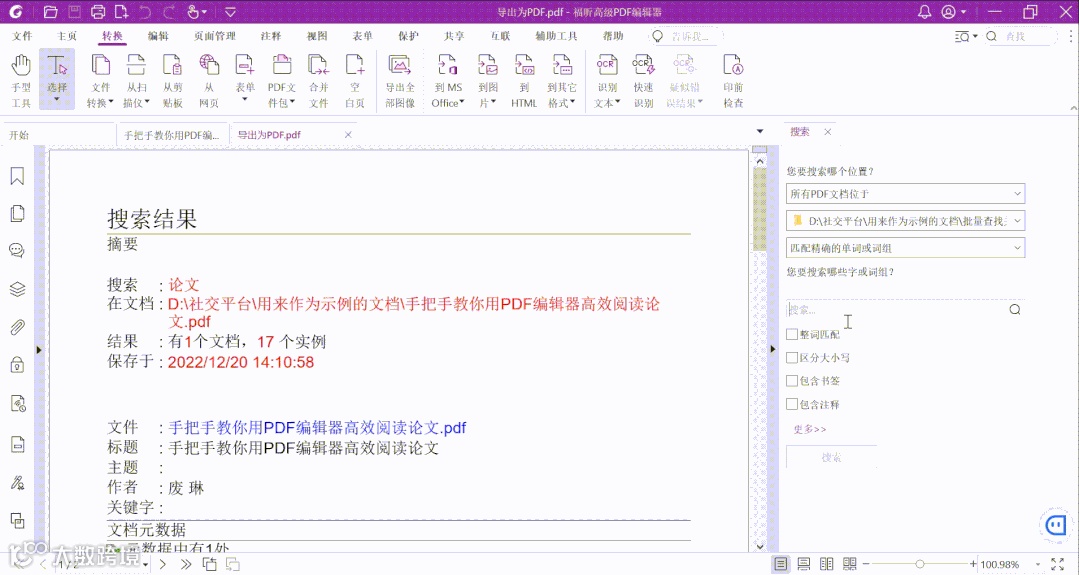Open the Attachments paperclip panel
The width and height of the screenshot is (1079, 575).
17,327
